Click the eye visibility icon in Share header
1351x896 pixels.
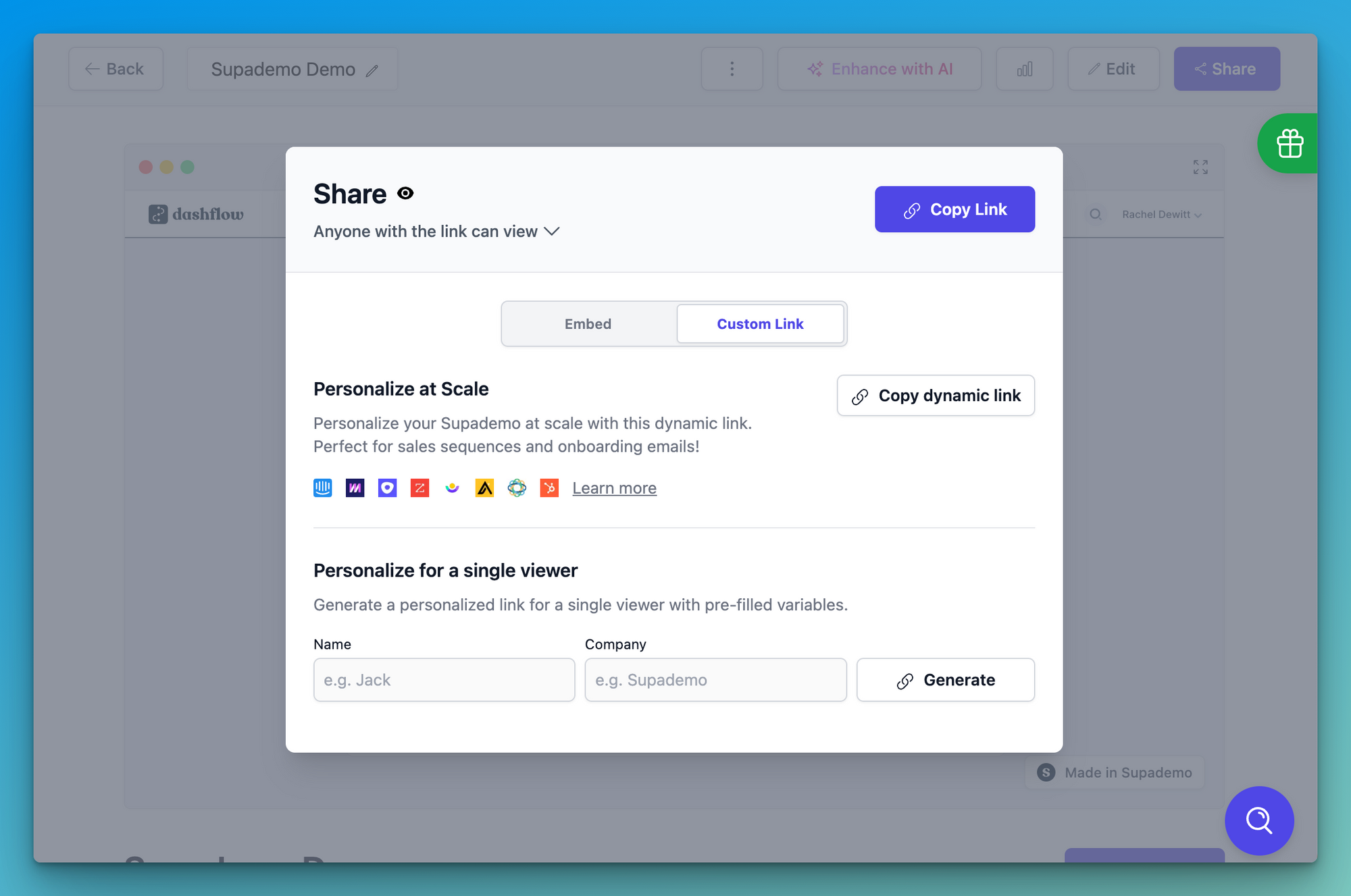(405, 195)
